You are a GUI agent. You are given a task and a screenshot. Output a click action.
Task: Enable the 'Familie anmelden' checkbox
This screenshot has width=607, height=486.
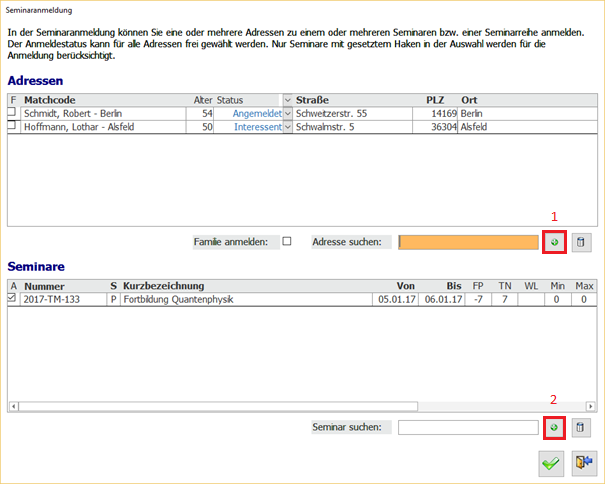pyautogui.click(x=287, y=241)
